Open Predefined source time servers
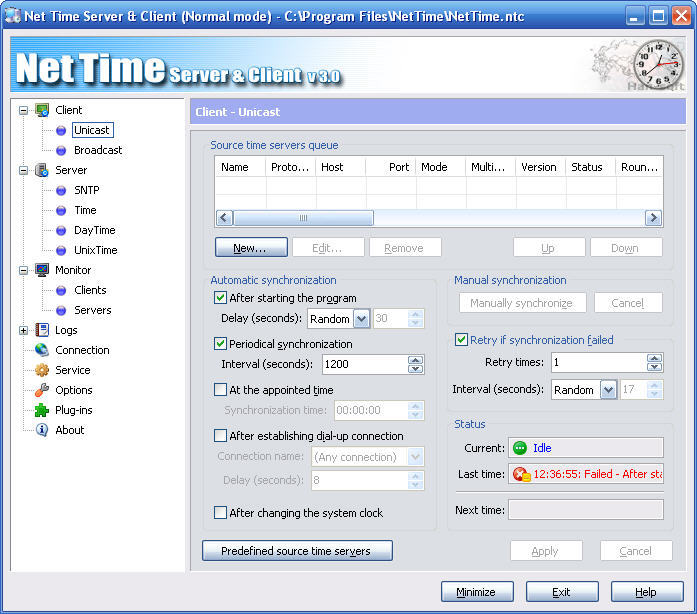The image size is (697, 614). 297,550
